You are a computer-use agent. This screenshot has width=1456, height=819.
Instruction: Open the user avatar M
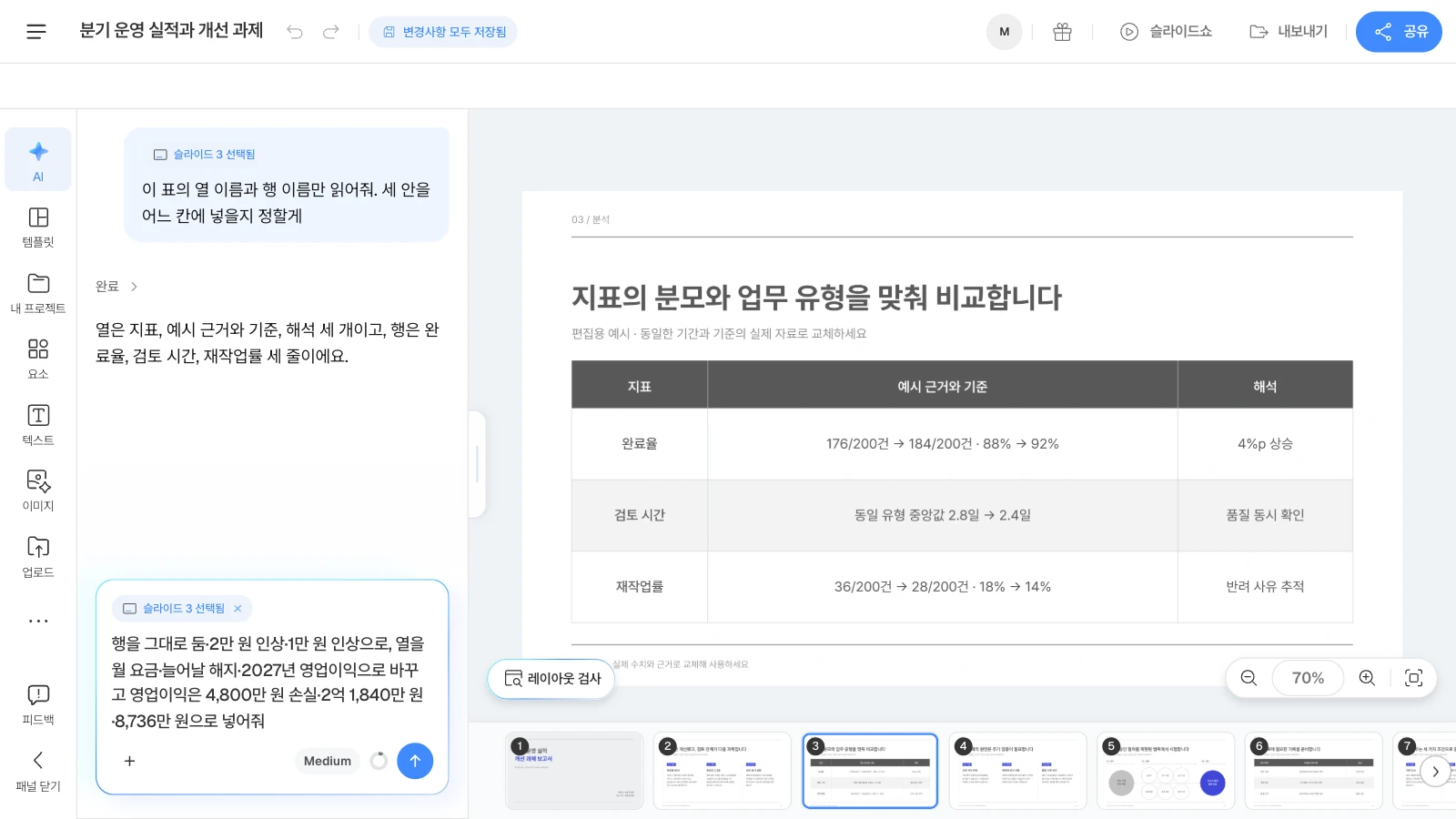[1004, 32]
